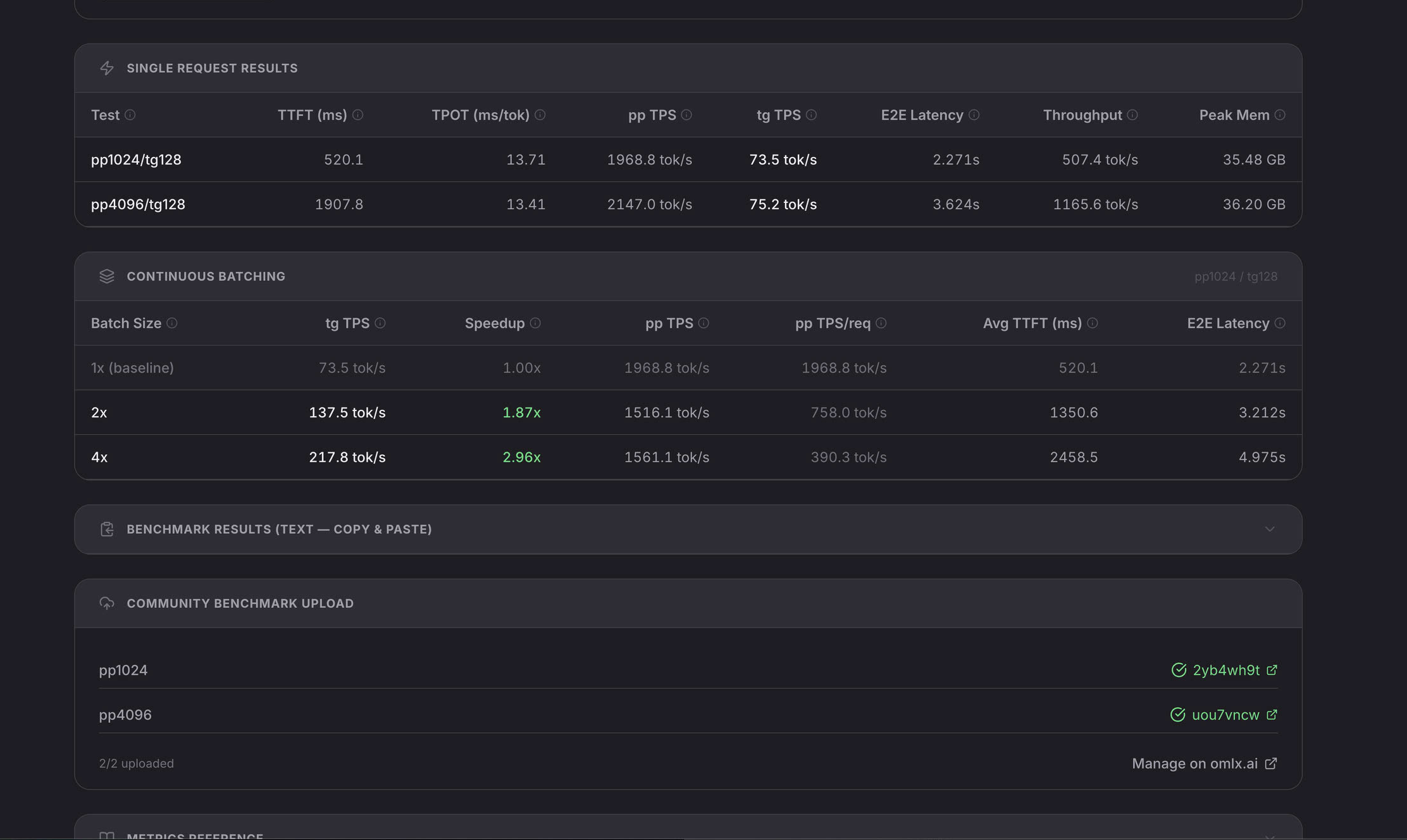Select the pp1024/tg128 test row label
This screenshot has height=840, width=1407.
[x=136, y=160]
